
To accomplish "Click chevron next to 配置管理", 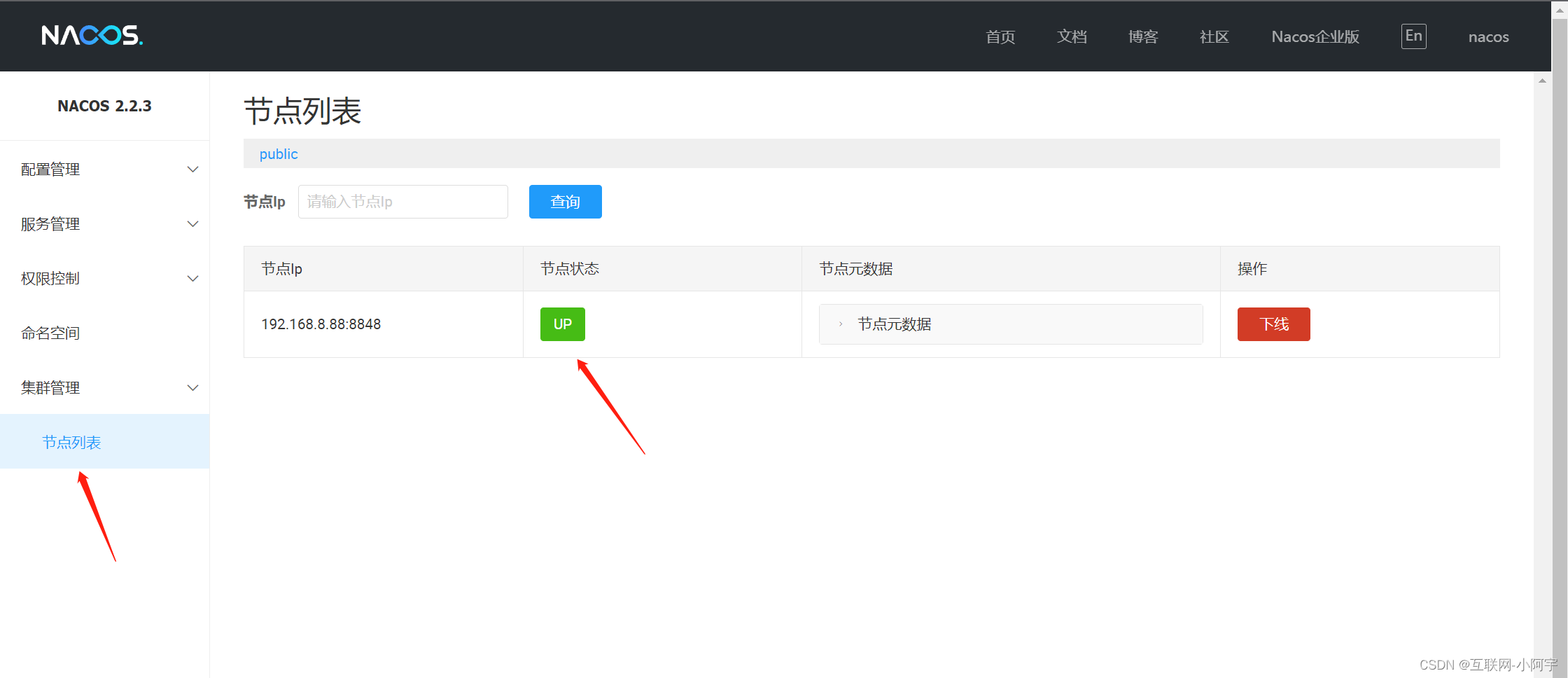I will pyautogui.click(x=193, y=169).
